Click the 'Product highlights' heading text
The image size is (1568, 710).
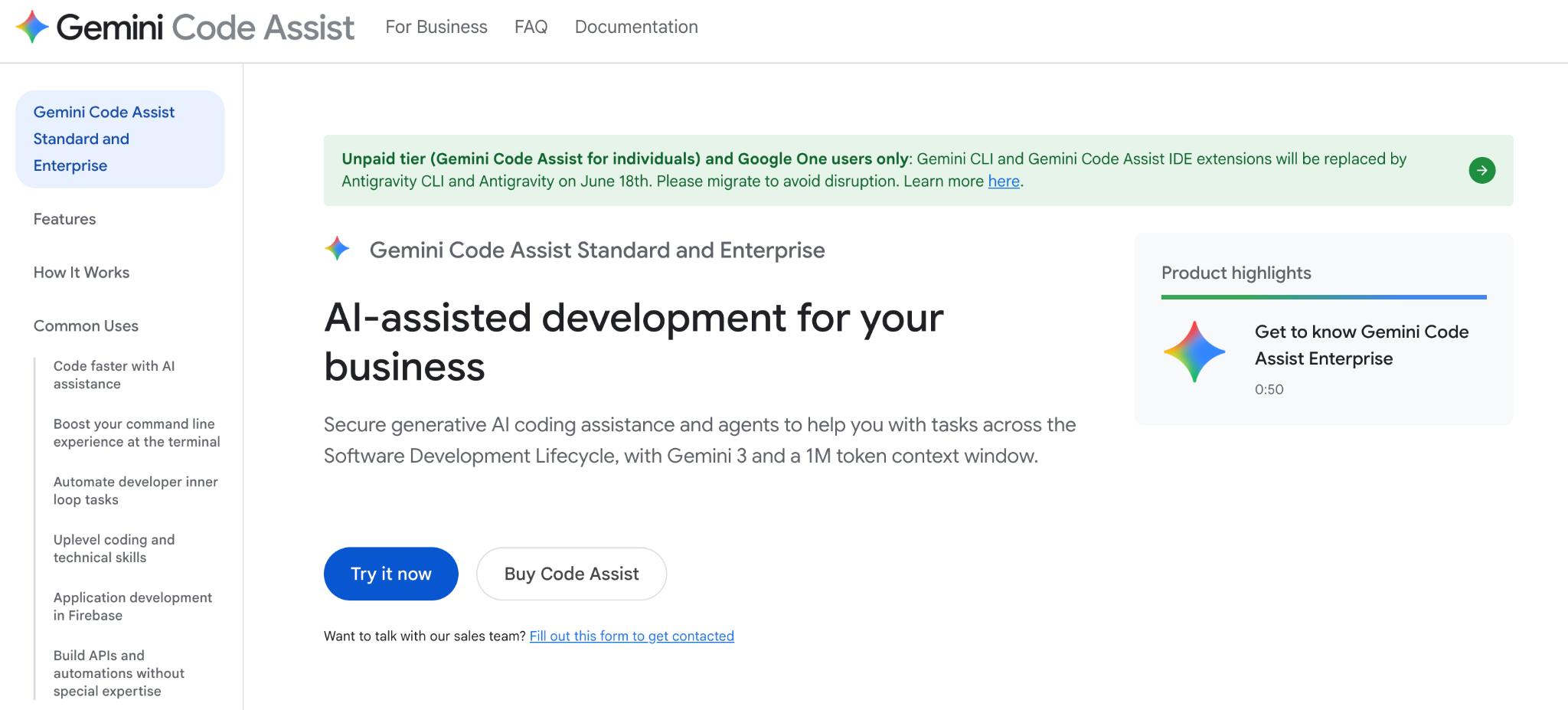tap(1236, 273)
